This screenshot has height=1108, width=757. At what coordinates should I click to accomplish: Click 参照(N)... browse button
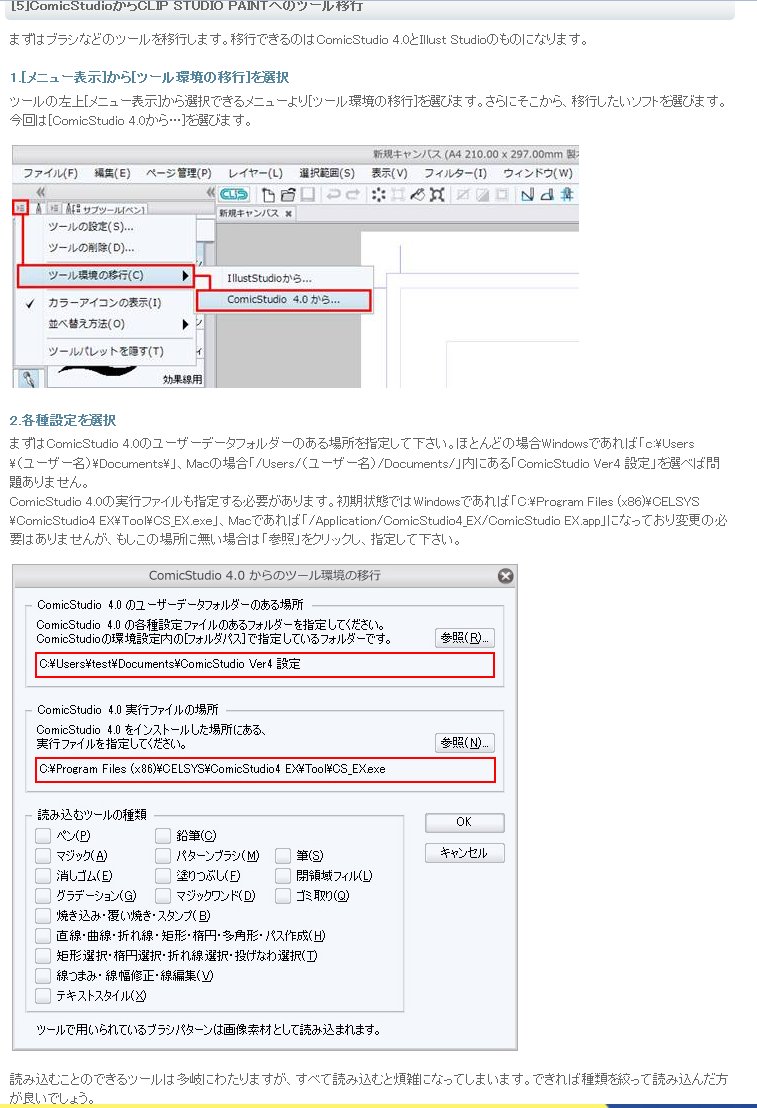(464, 743)
